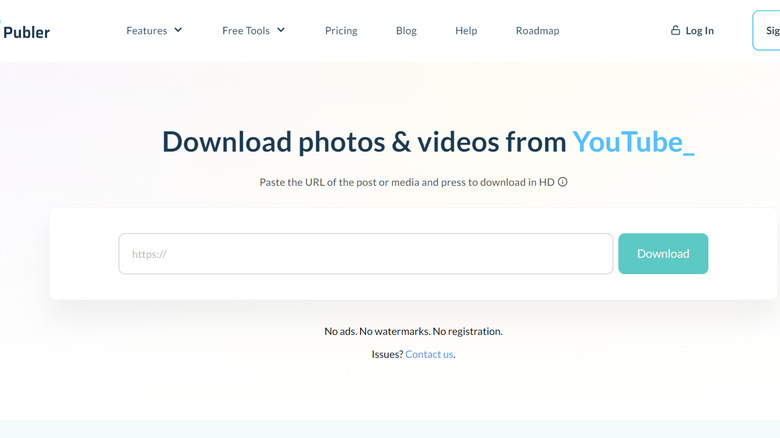This screenshot has width=780, height=438.
Task: Click the teal Download button
Action: 663,254
